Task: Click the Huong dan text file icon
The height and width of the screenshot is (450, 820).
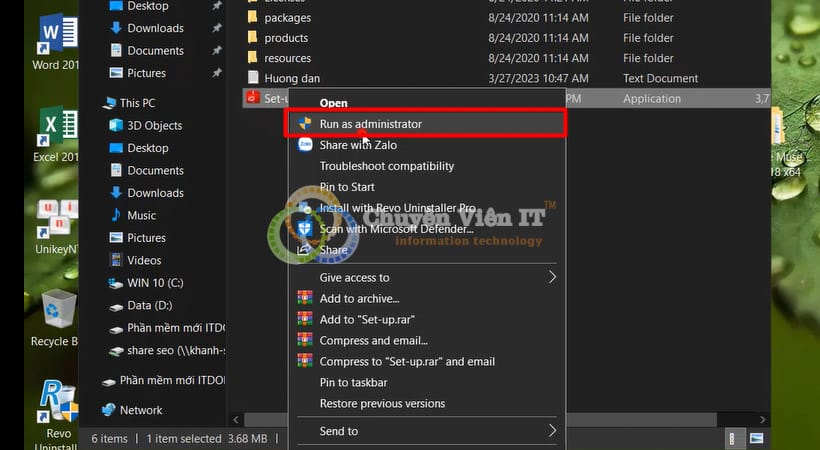Action: [x=253, y=78]
